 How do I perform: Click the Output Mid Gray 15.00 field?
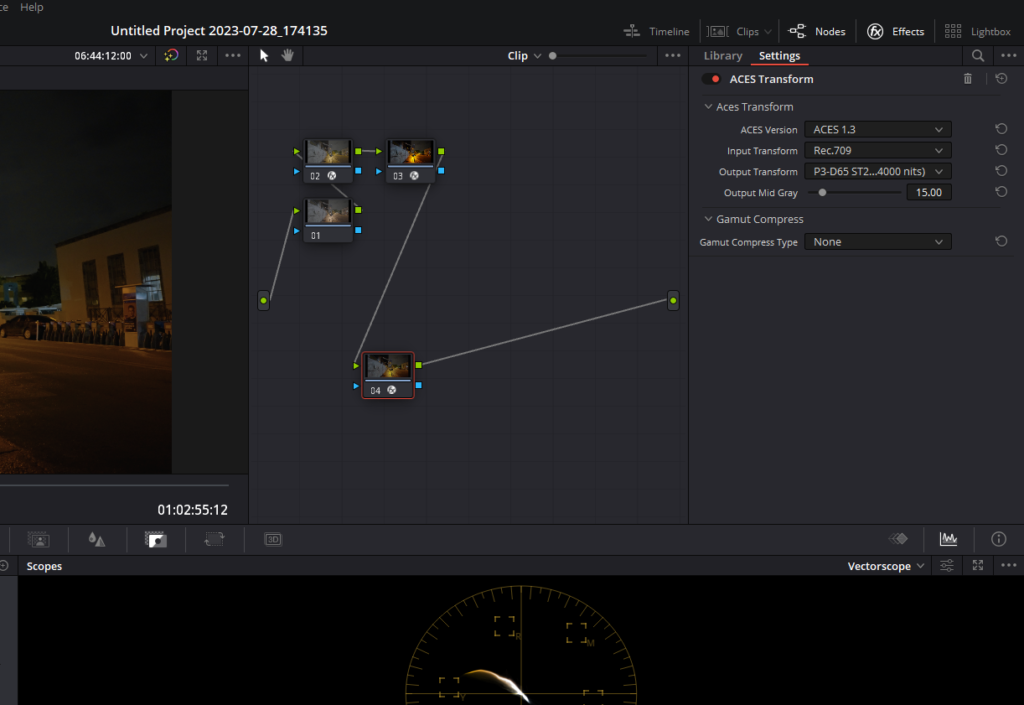929,193
